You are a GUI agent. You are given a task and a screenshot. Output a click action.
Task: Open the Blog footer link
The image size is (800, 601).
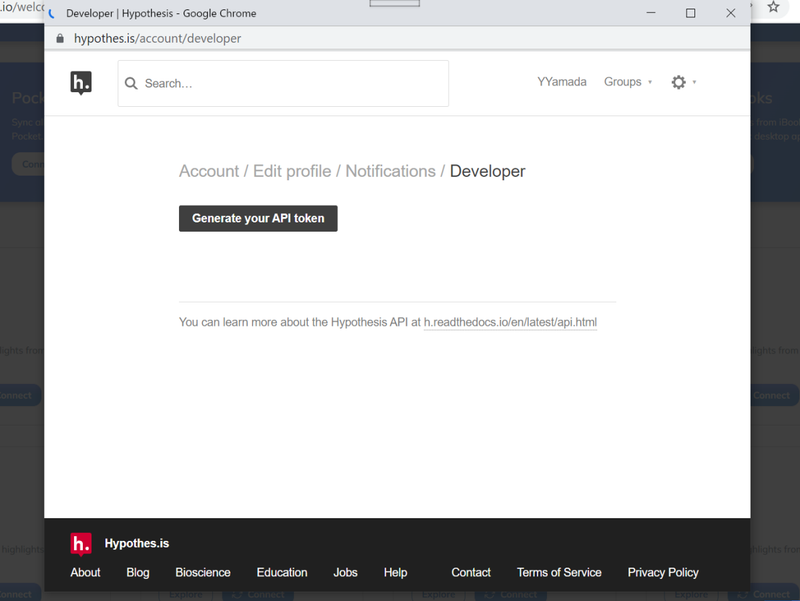coord(138,572)
